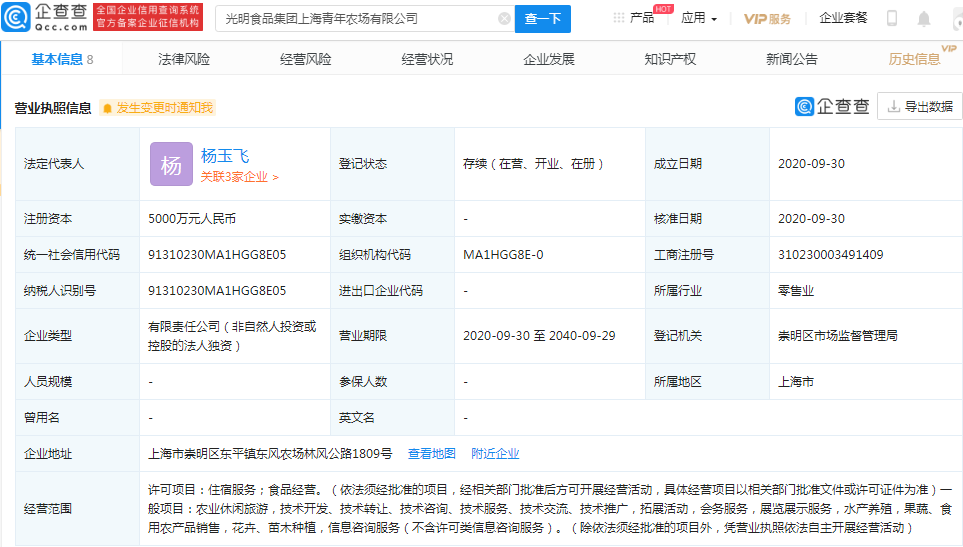Switch to 经营风险 tab

pyautogui.click(x=305, y=59)
